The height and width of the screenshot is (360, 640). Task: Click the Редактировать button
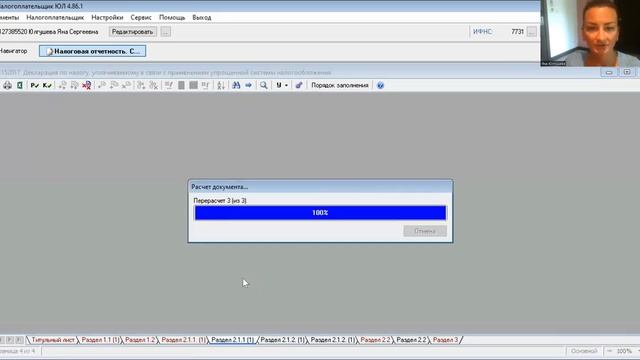132,32
